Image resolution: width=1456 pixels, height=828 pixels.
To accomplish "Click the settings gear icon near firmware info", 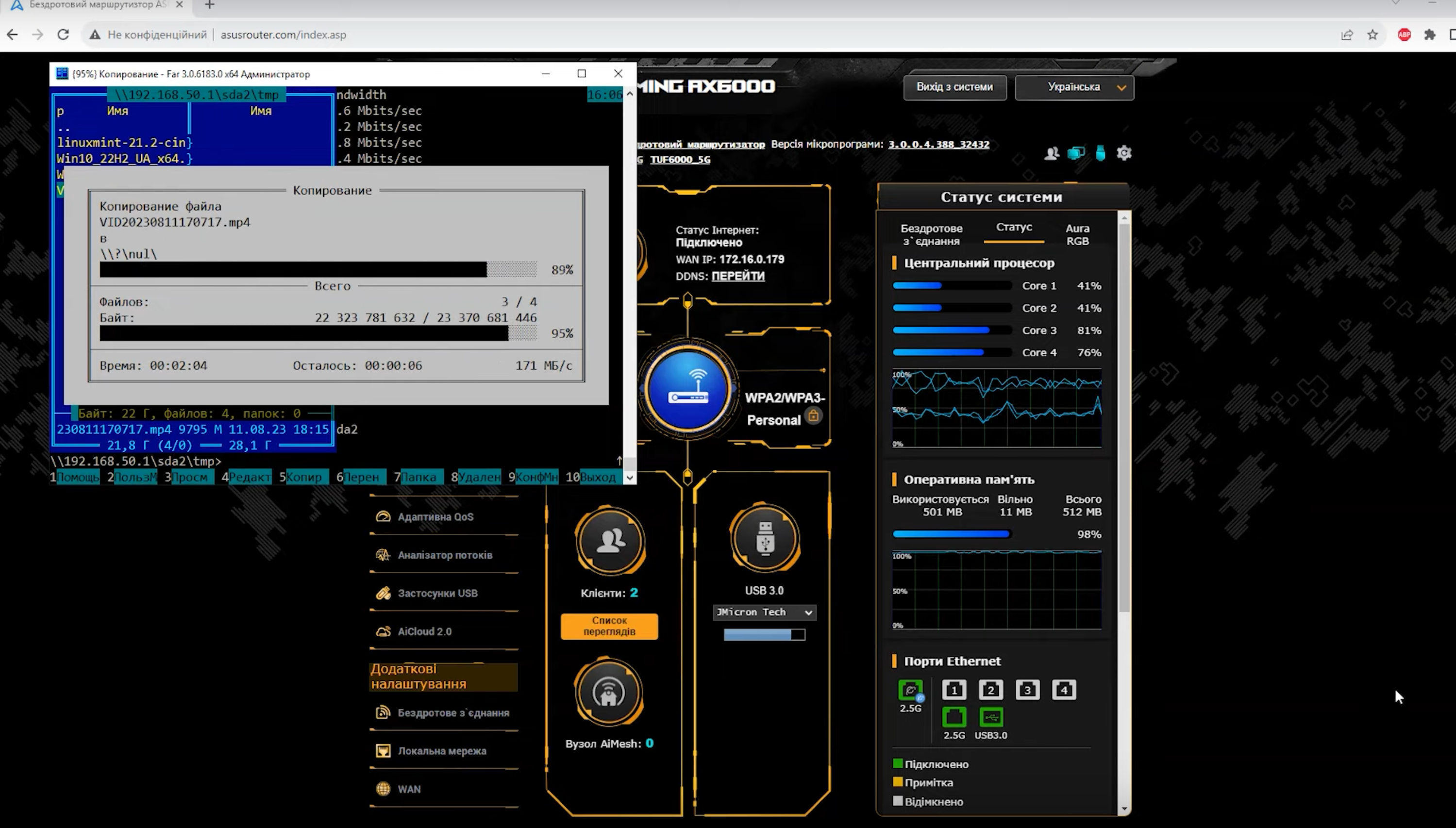I will pyautogui.click(x=1124, y=153).
